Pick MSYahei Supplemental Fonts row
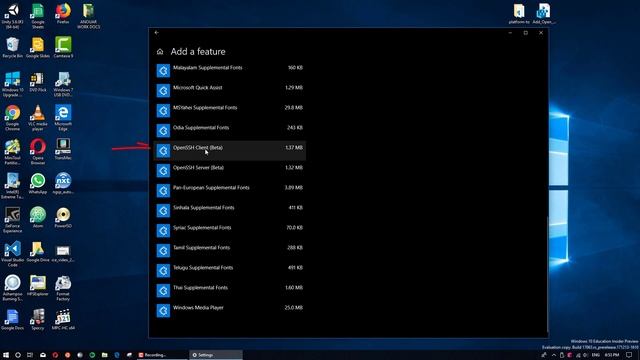 (x=230, y=111)
